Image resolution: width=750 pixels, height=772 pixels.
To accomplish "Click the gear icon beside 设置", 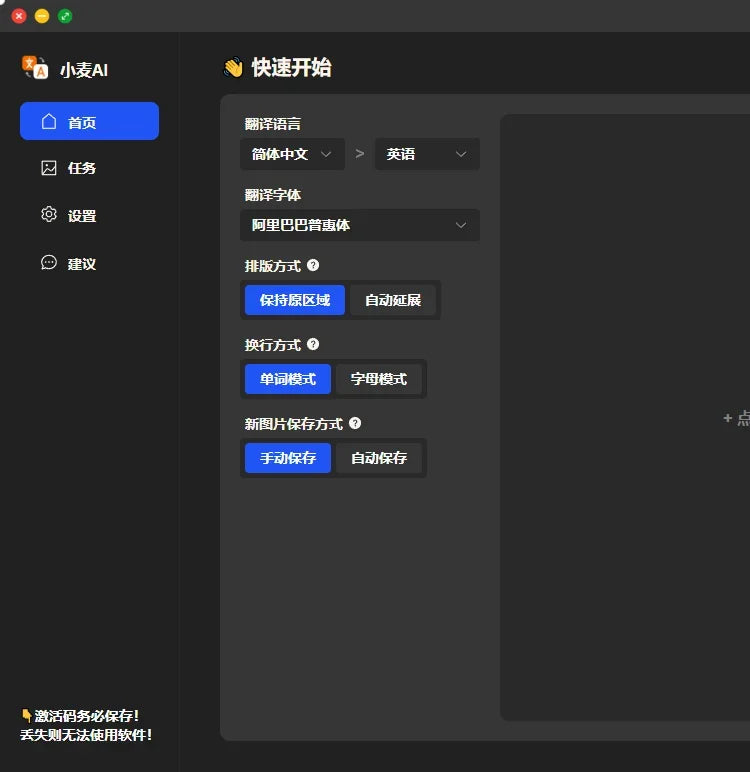I will [x=49, y=215].
